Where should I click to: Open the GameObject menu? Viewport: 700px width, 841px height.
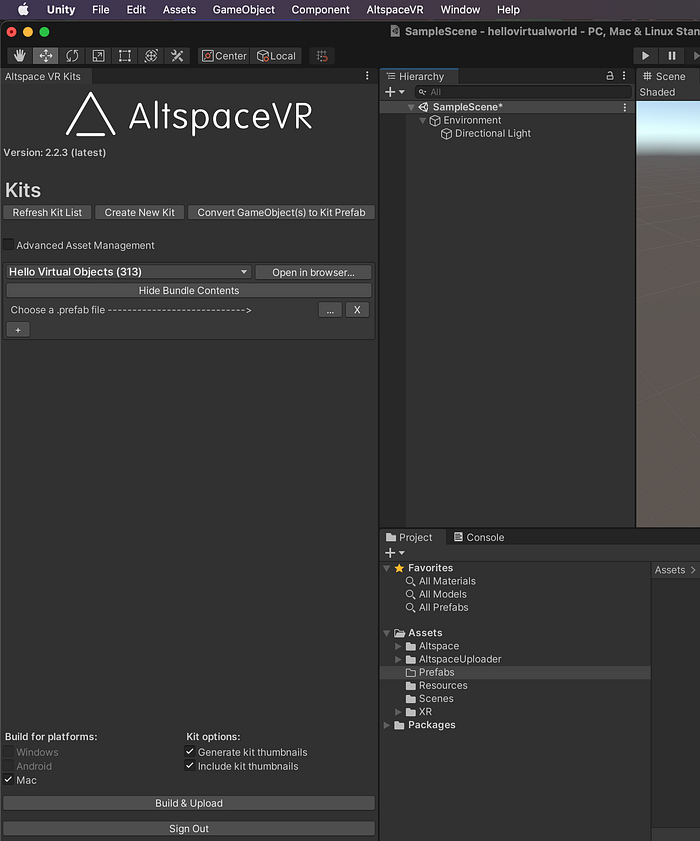click(244, 10)
